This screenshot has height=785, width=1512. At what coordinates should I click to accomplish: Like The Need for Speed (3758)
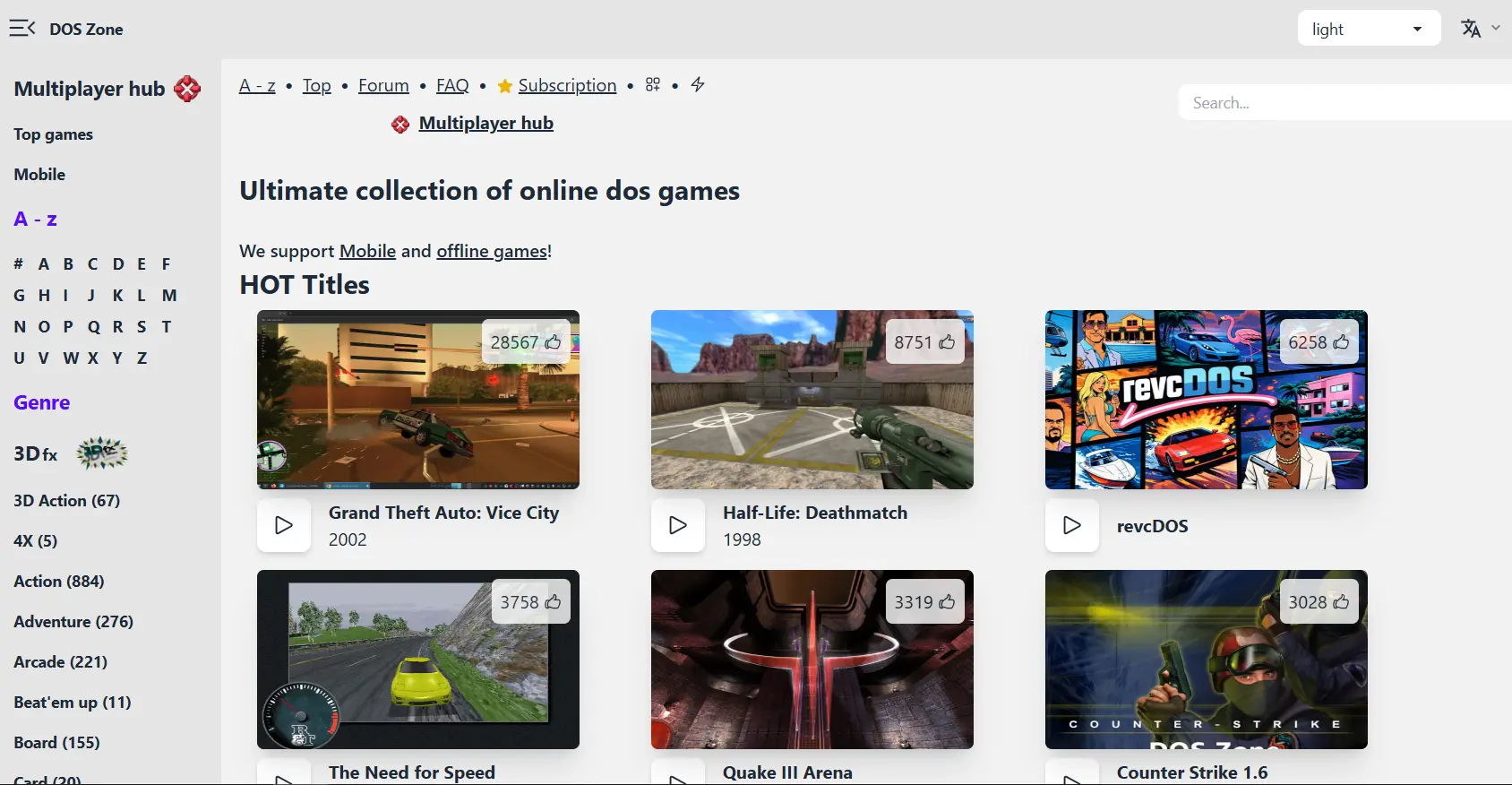click(530, 601)
